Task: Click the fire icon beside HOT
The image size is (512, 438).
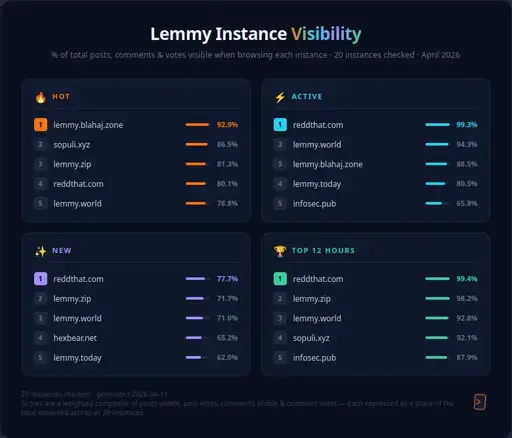Action: pos(41,97)
